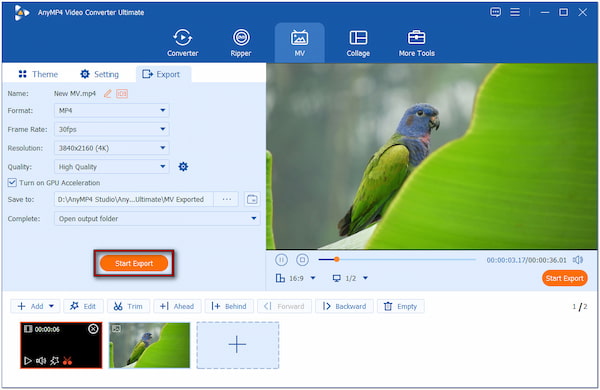This screenshot has width=600, height=390.
Task: Click the parrot video preview area
Action: (432, 157)
